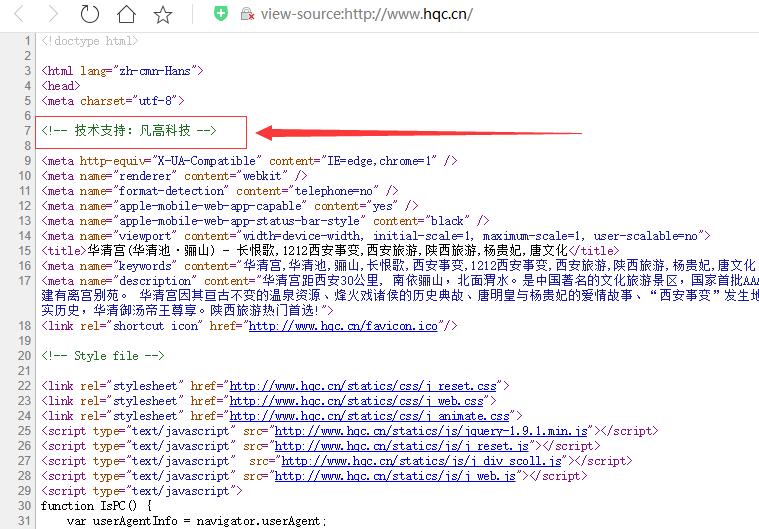The height and width of the screenshot is (529, 759).
Task: Open the j_reset.css stylesheet link
Action: [x=365, y=385]
